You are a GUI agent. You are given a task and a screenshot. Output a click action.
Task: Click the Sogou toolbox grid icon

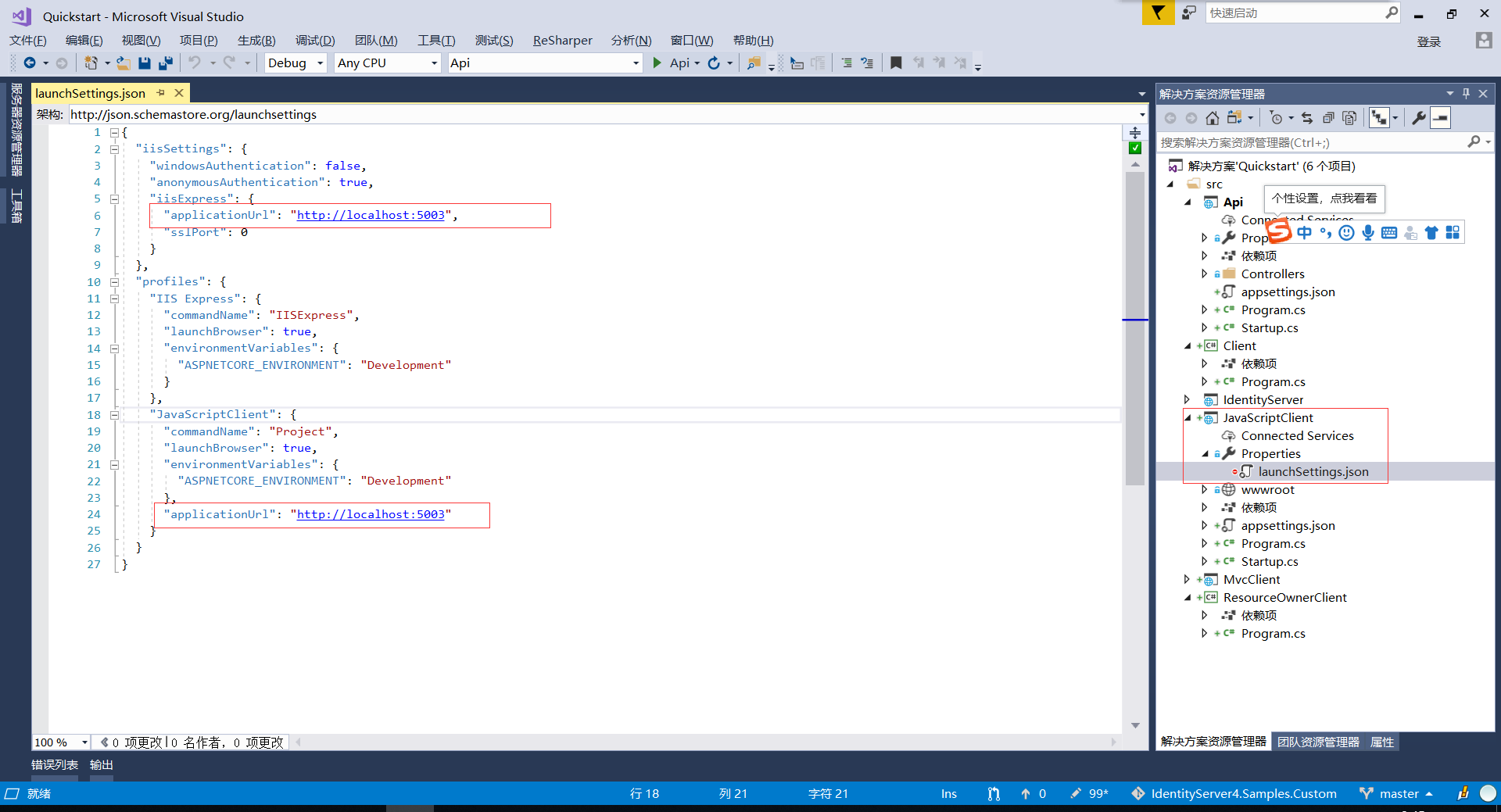[x=1453, y=233]
